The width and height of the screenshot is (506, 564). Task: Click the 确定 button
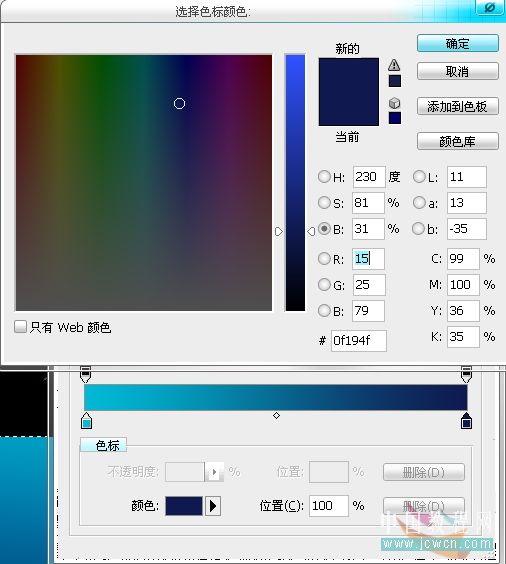458,44
